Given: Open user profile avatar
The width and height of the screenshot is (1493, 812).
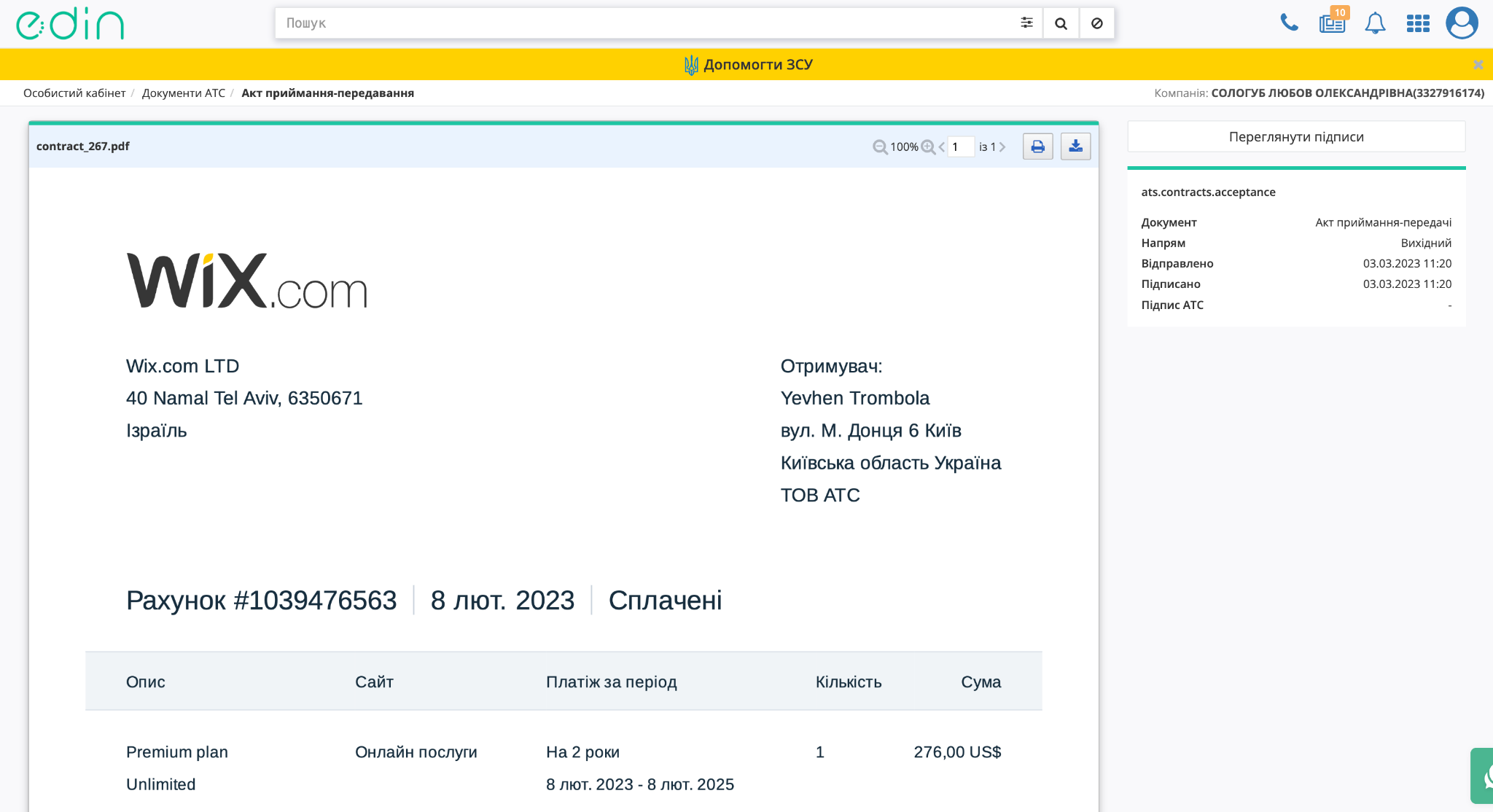Looking at the screenshot, I should 1462,23.
